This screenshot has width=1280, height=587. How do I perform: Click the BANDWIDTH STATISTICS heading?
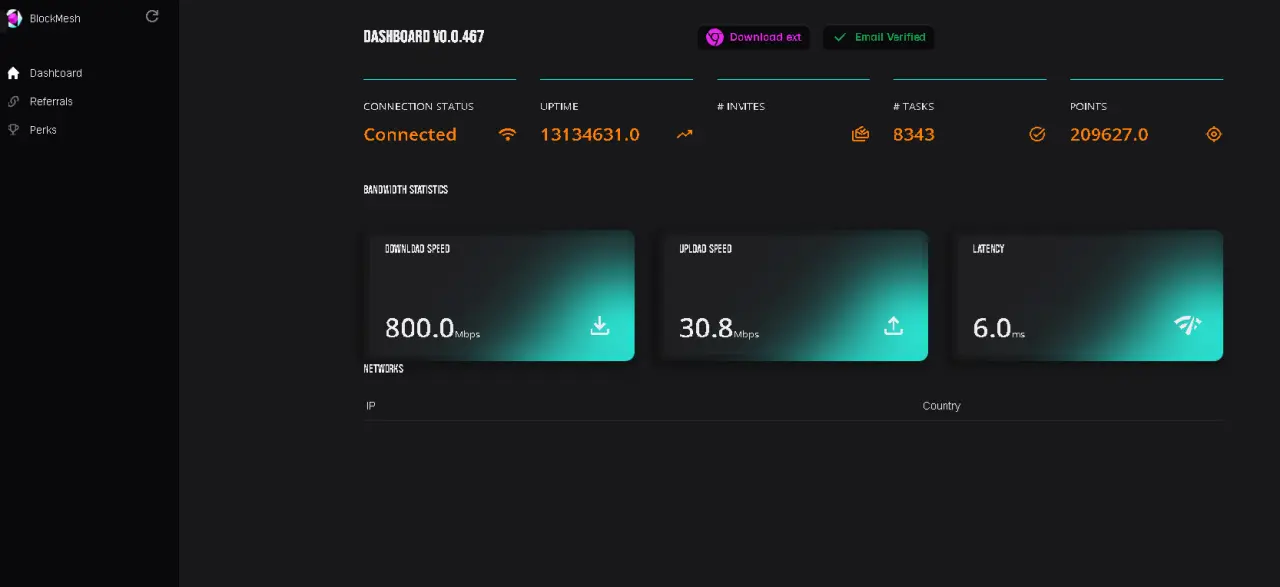tap(405, 189)
